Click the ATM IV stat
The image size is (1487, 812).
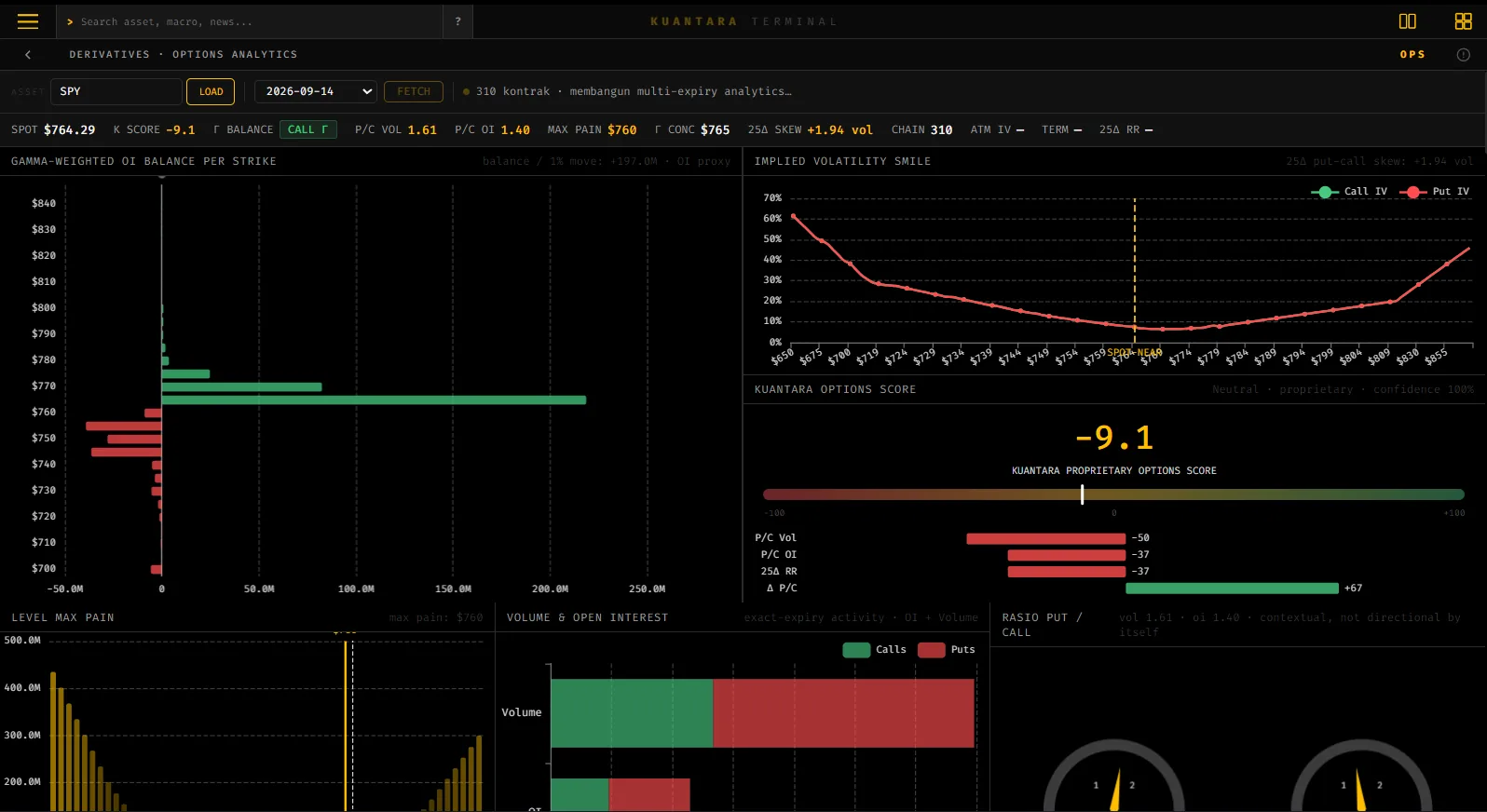(997, 129)
